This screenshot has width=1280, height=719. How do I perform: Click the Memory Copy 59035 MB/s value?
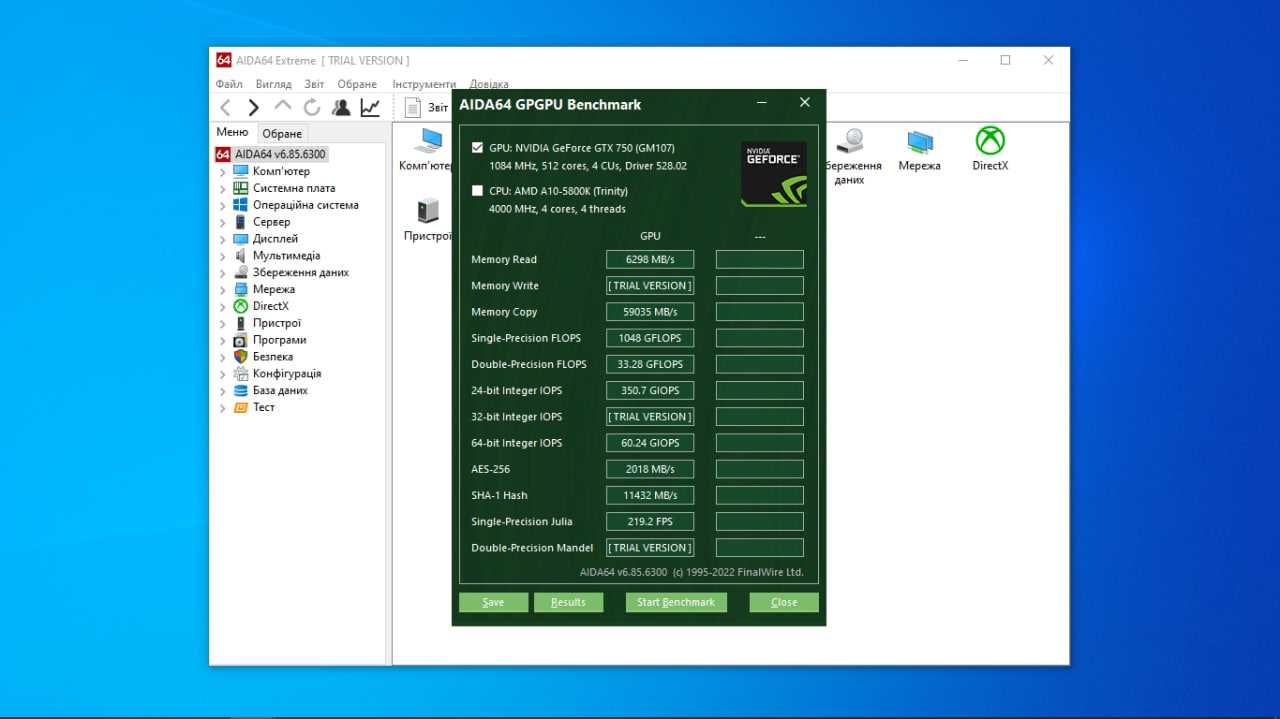point(650,312)
